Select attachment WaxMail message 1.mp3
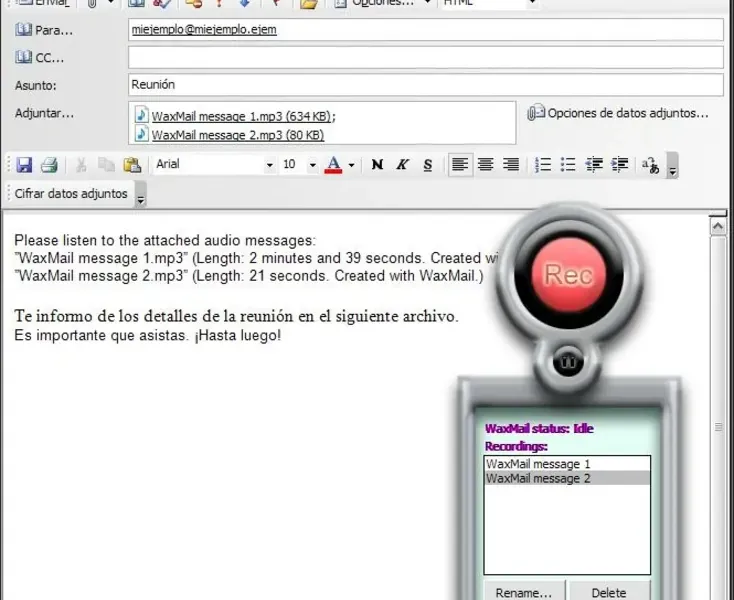This screenshot has height=600, width=734. [243, 116]
